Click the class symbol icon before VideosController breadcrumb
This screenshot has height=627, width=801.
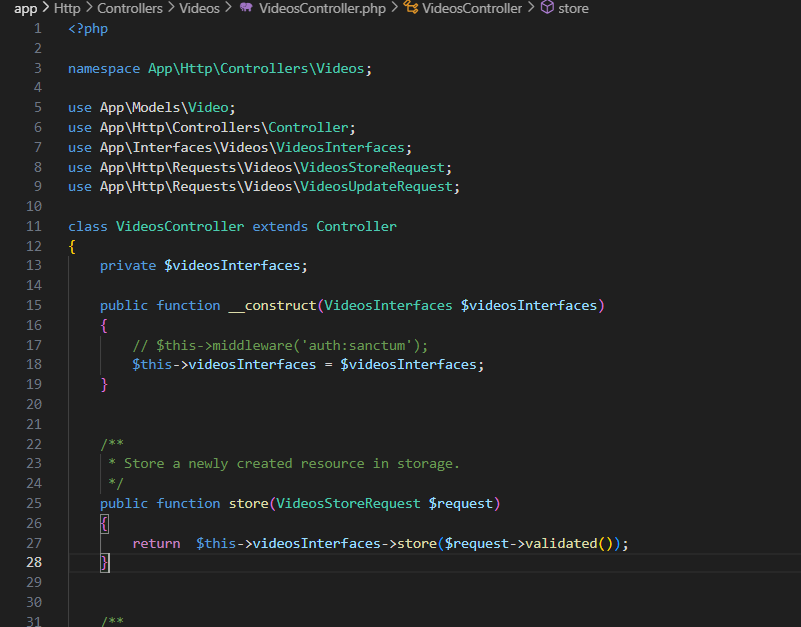click(410, 8)
